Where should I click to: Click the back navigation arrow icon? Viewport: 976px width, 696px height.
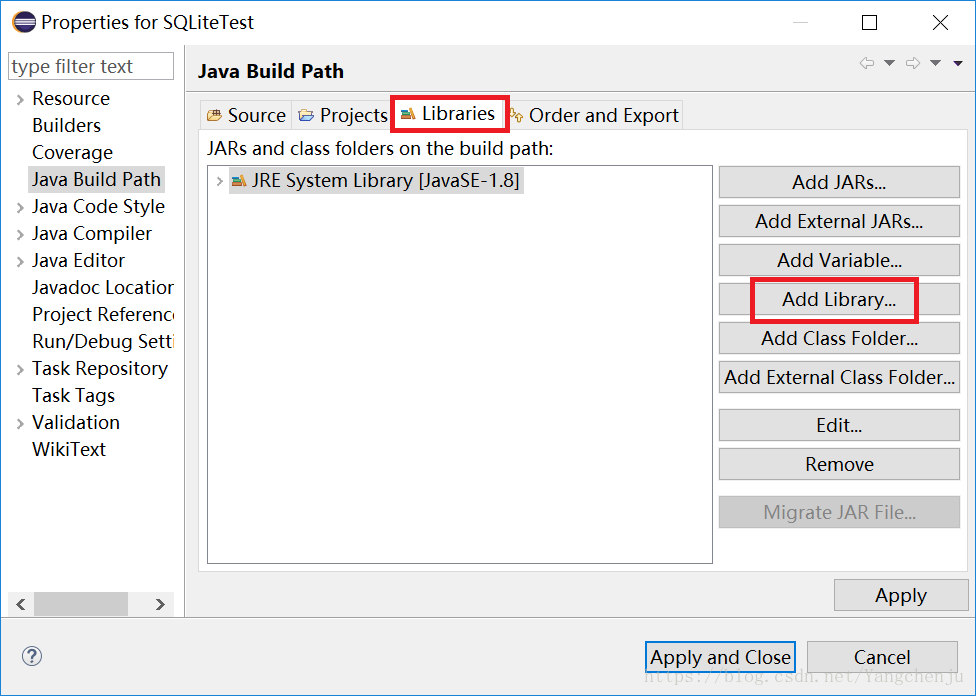pos(866,64)
